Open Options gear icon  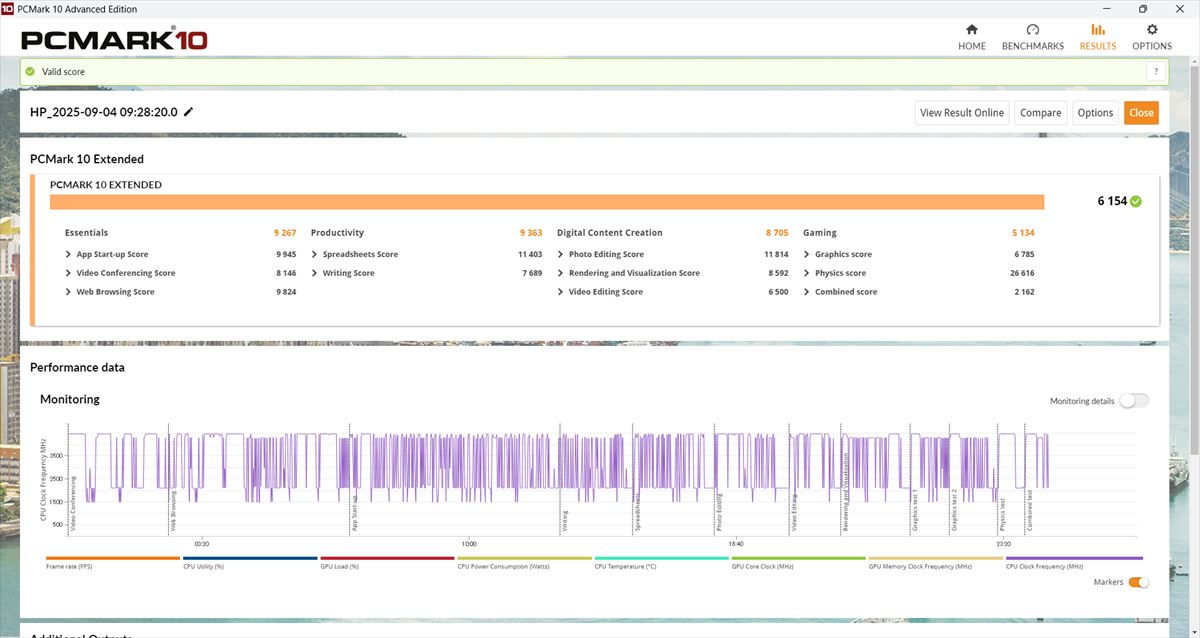[x=1151, y=30]
